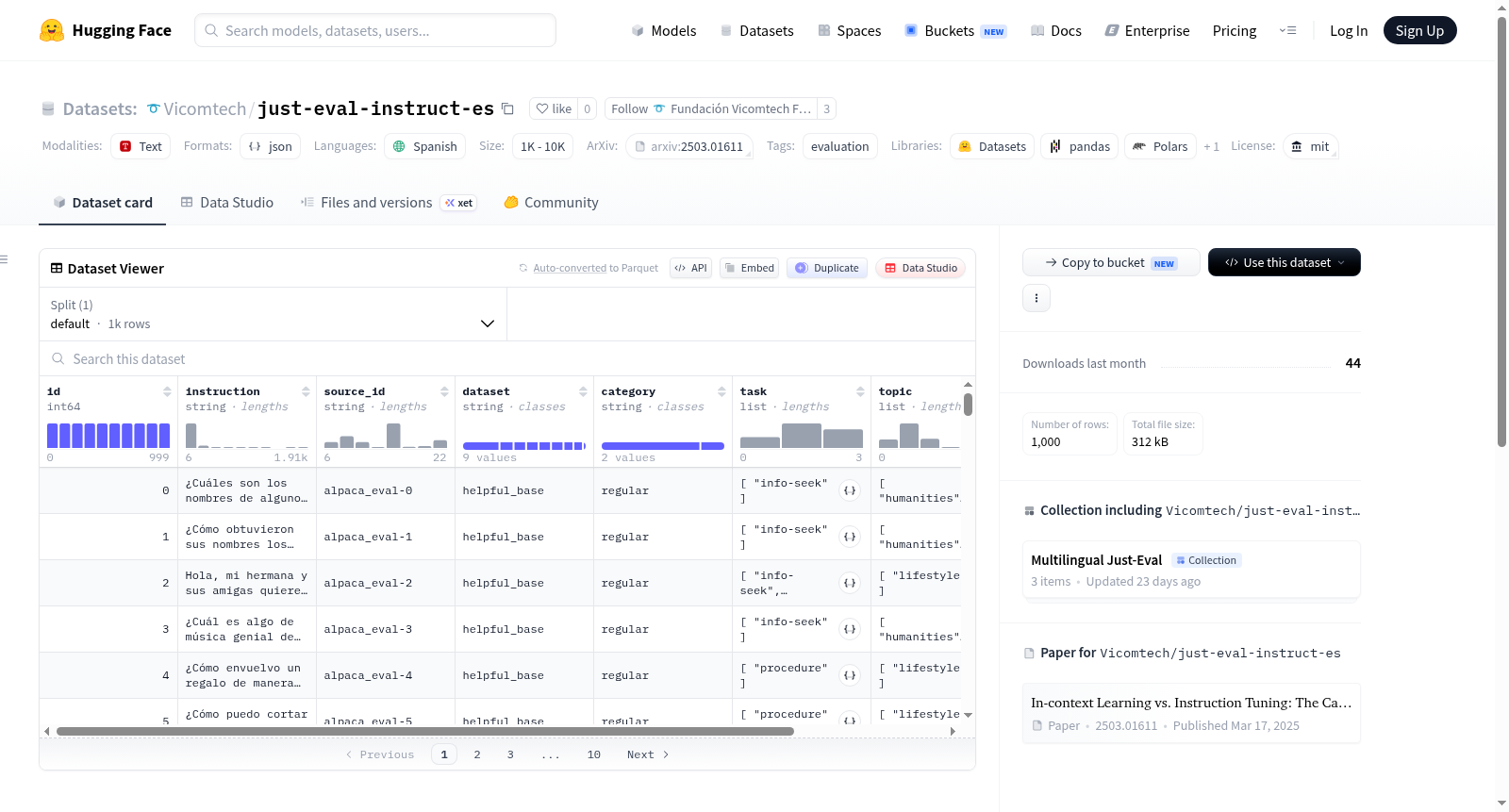1509x812 pixels.
Task: Sort by the id column
Action: click(167, 391)
